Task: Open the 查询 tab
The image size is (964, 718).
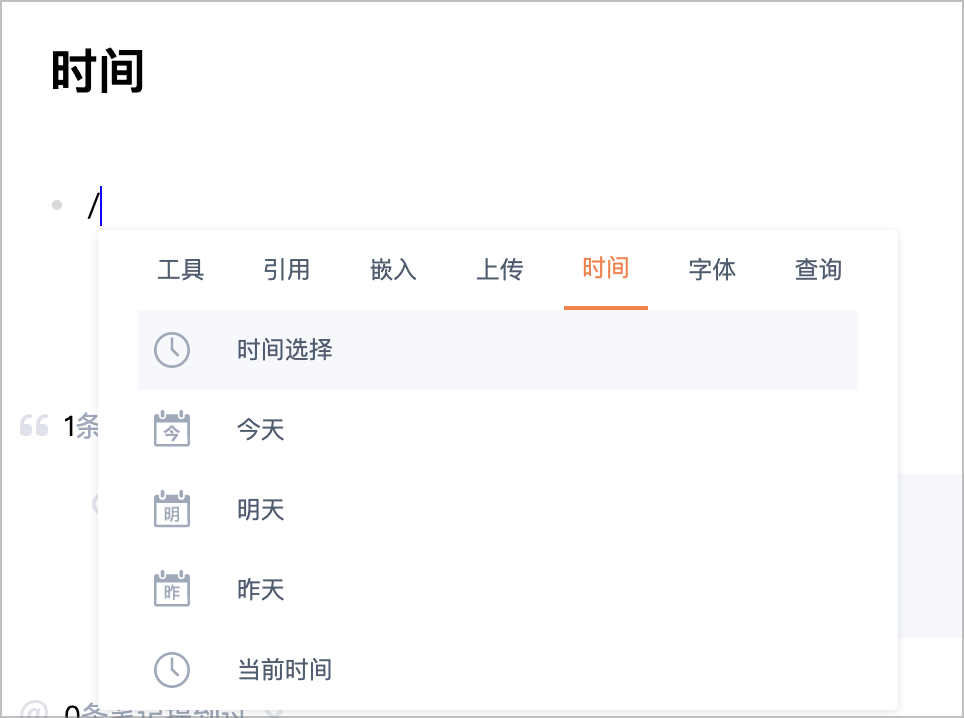Action: (818, 270)
